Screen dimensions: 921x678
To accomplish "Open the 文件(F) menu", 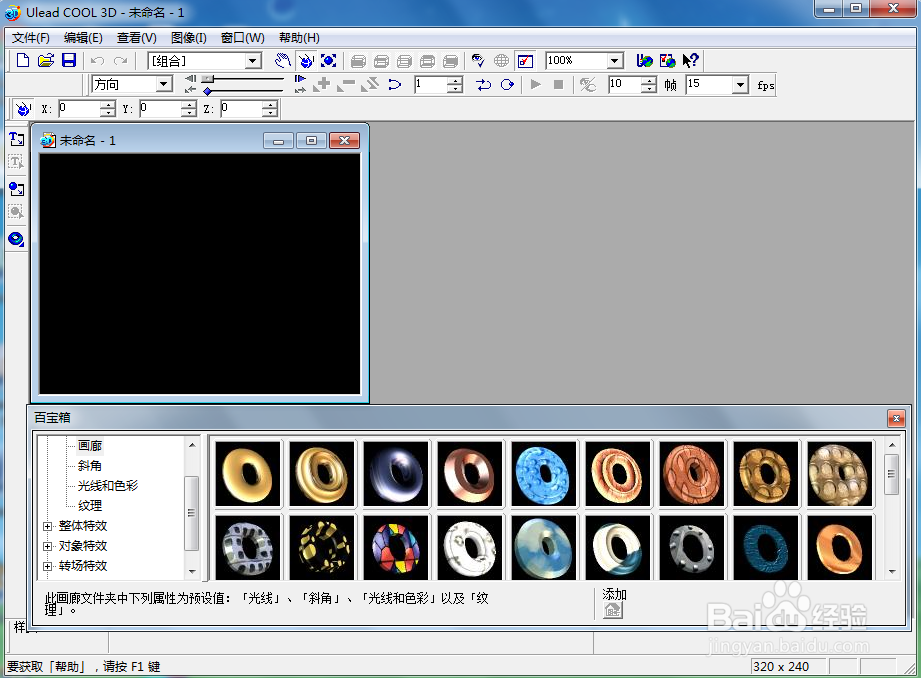I will 31,38.
